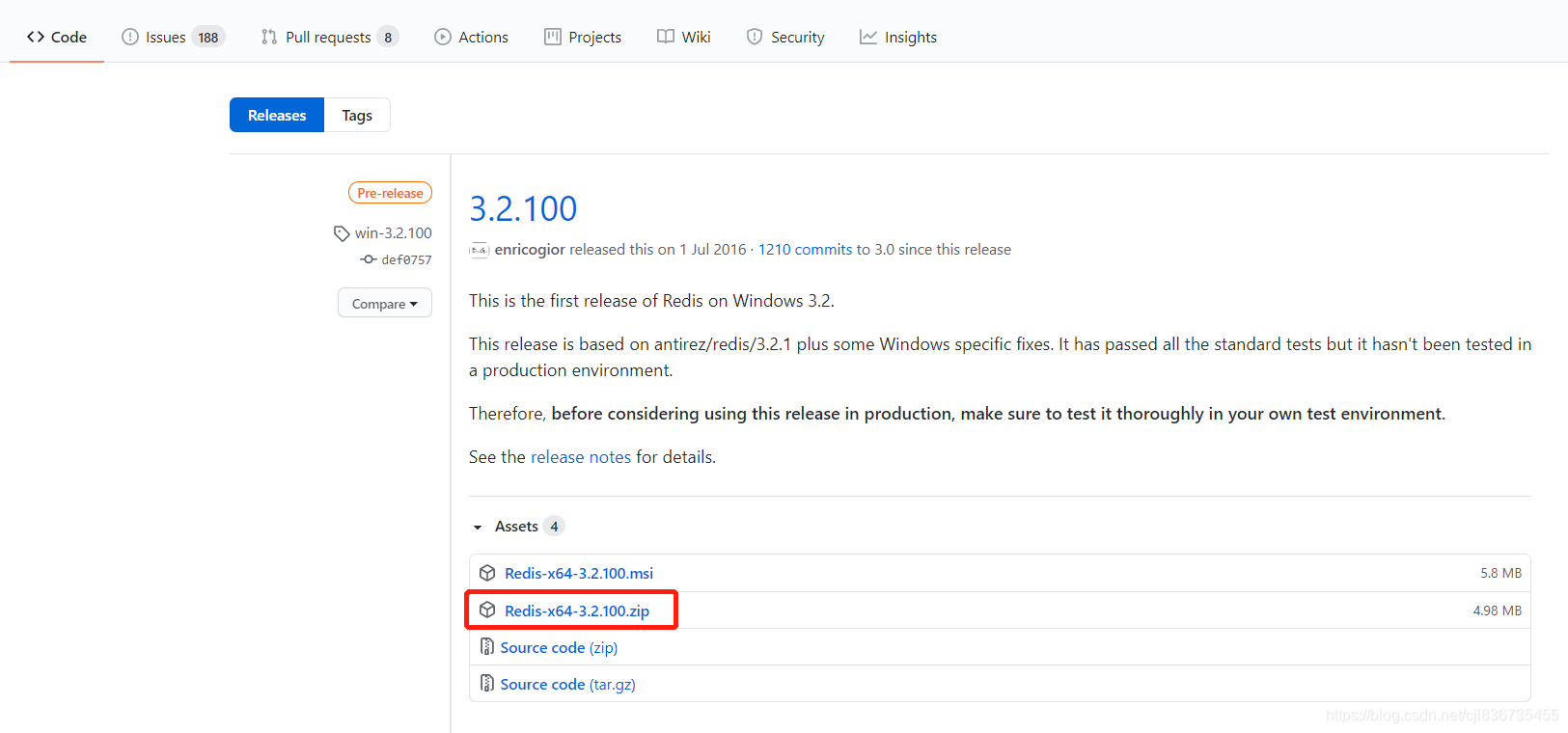Click the Assets count badge 4
The width and height of the screenshot is (1568, 733).
[554, 526]
